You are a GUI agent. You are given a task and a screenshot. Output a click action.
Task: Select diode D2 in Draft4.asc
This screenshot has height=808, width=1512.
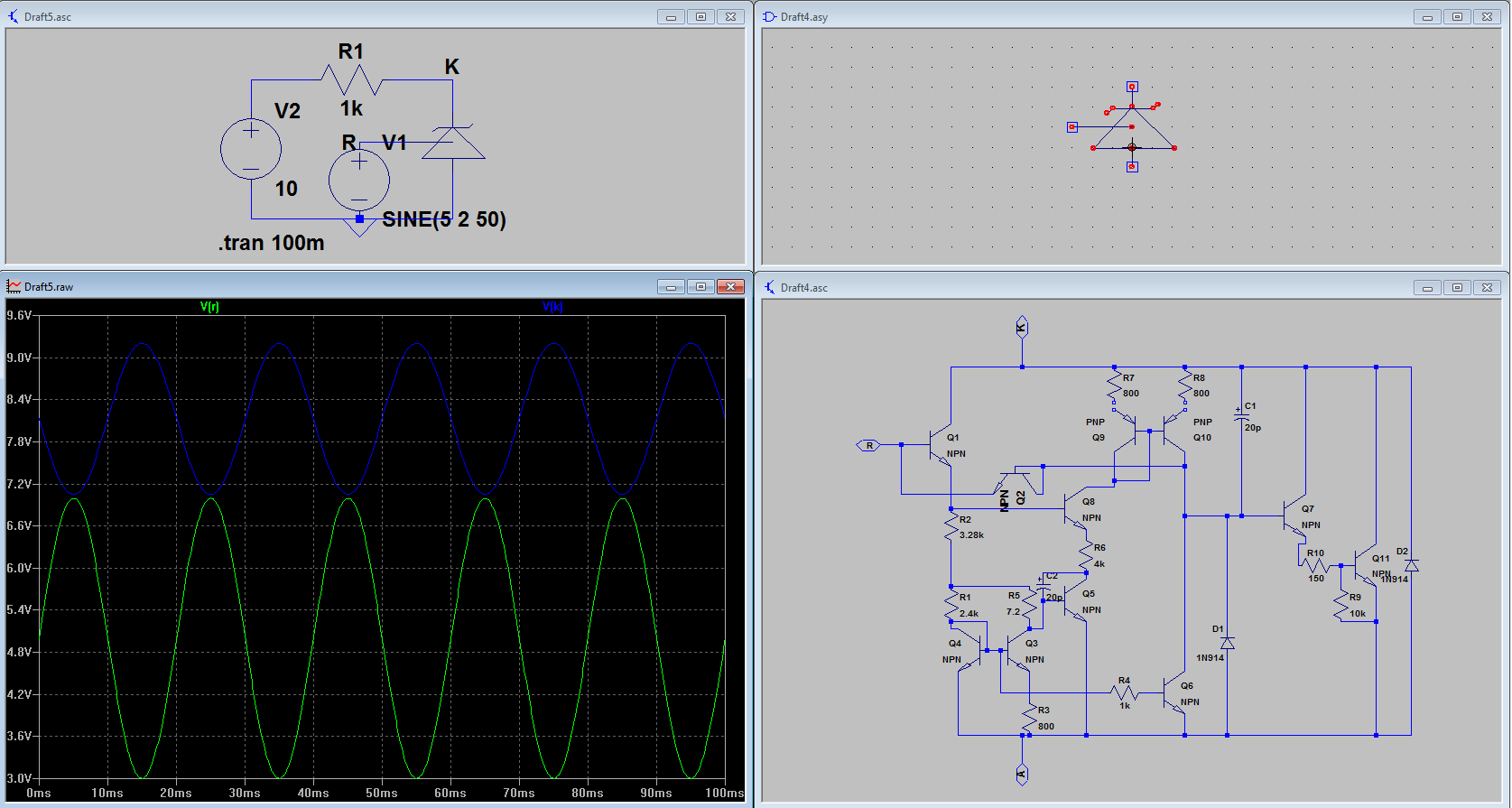(x=1412, y=565)
